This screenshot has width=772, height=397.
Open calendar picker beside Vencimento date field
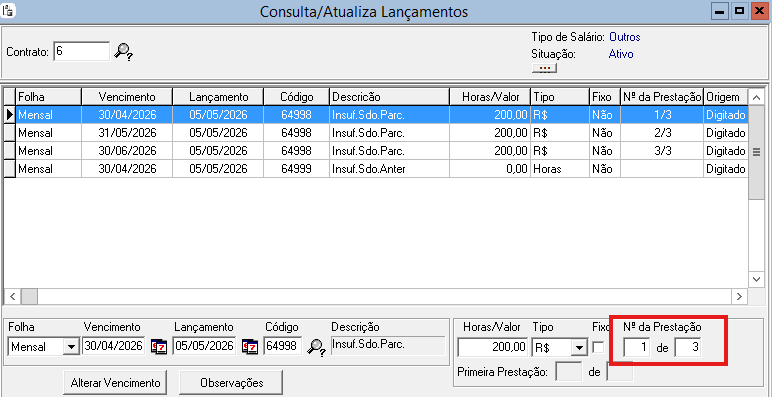[x=159, y=347]
